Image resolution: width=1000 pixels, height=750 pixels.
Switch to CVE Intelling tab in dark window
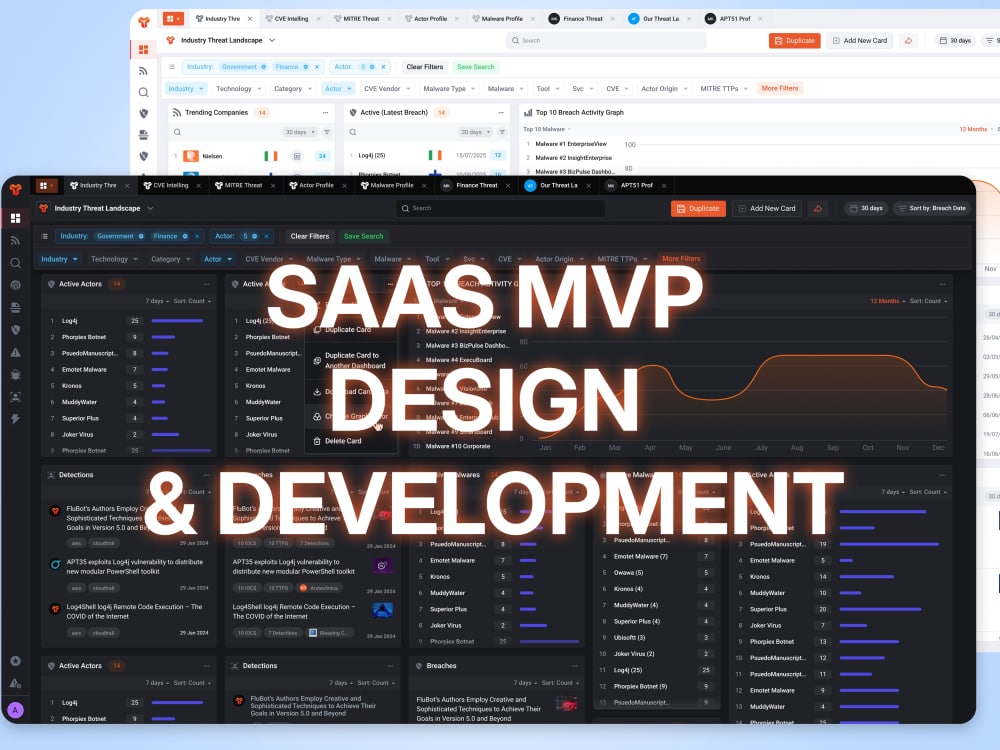tap(166, 186)
